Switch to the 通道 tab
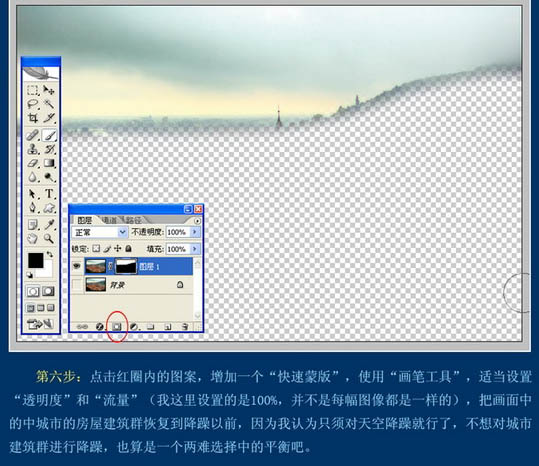The height and width of the screenshot is (466, 539). (110, 220)
